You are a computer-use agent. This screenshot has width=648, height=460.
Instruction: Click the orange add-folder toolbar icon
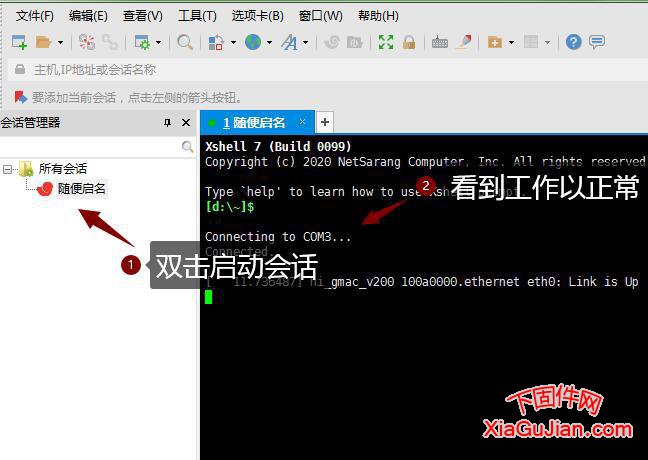(x=495, y=42)
